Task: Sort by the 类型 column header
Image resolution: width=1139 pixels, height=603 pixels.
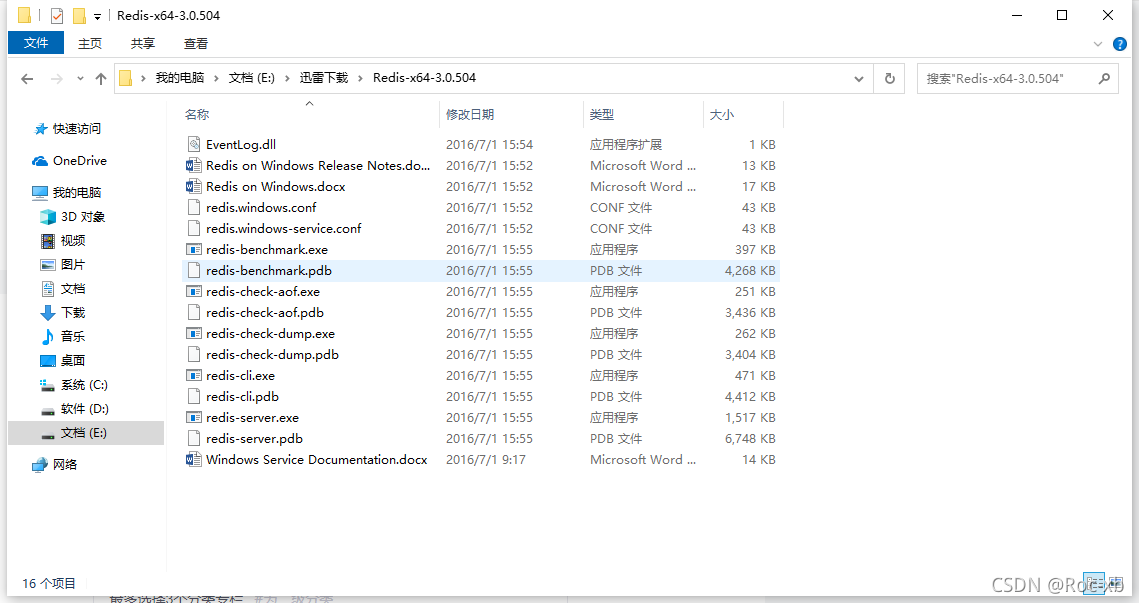Action: pos(601,114)
